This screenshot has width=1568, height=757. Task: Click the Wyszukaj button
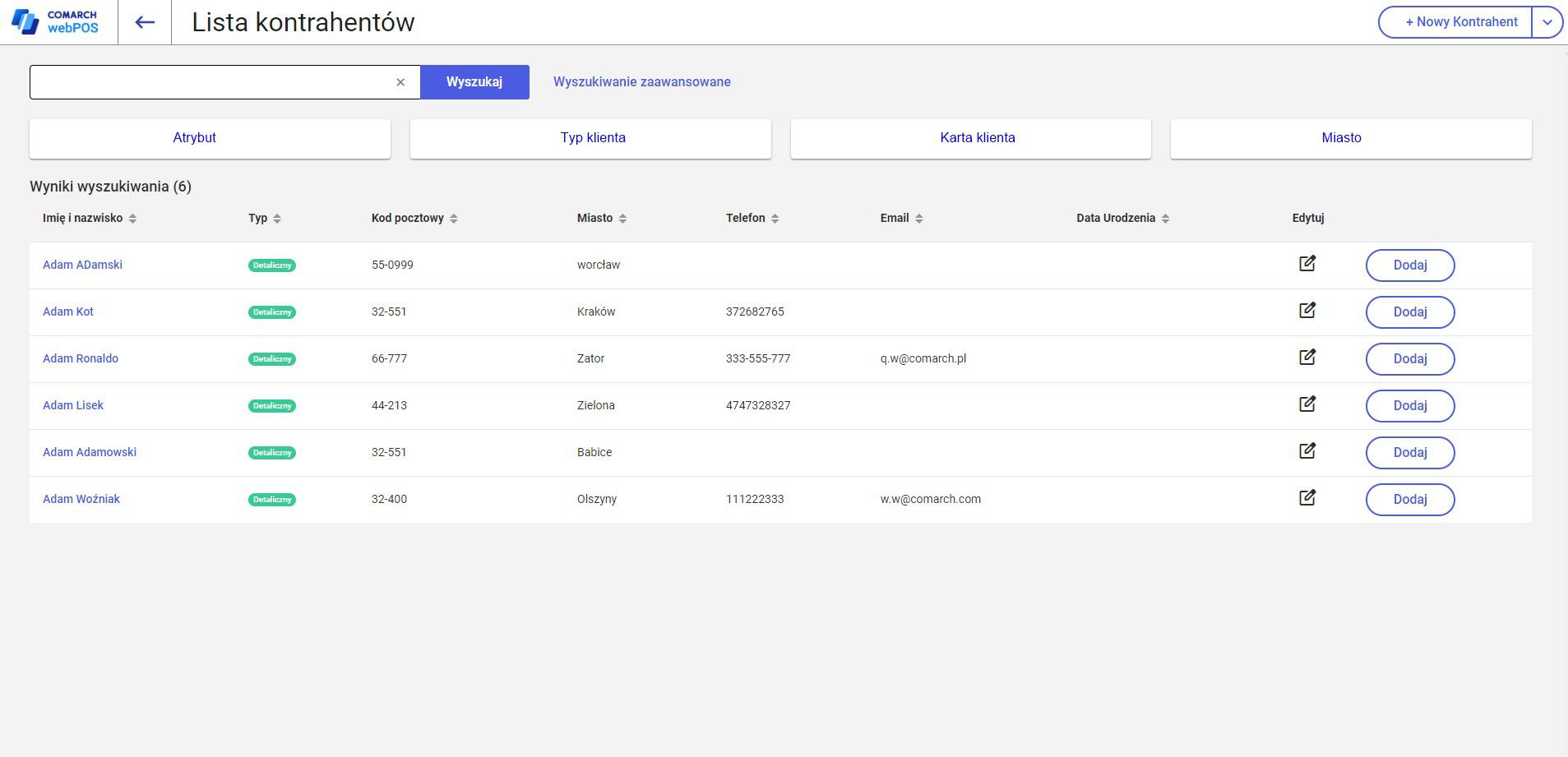474,82
